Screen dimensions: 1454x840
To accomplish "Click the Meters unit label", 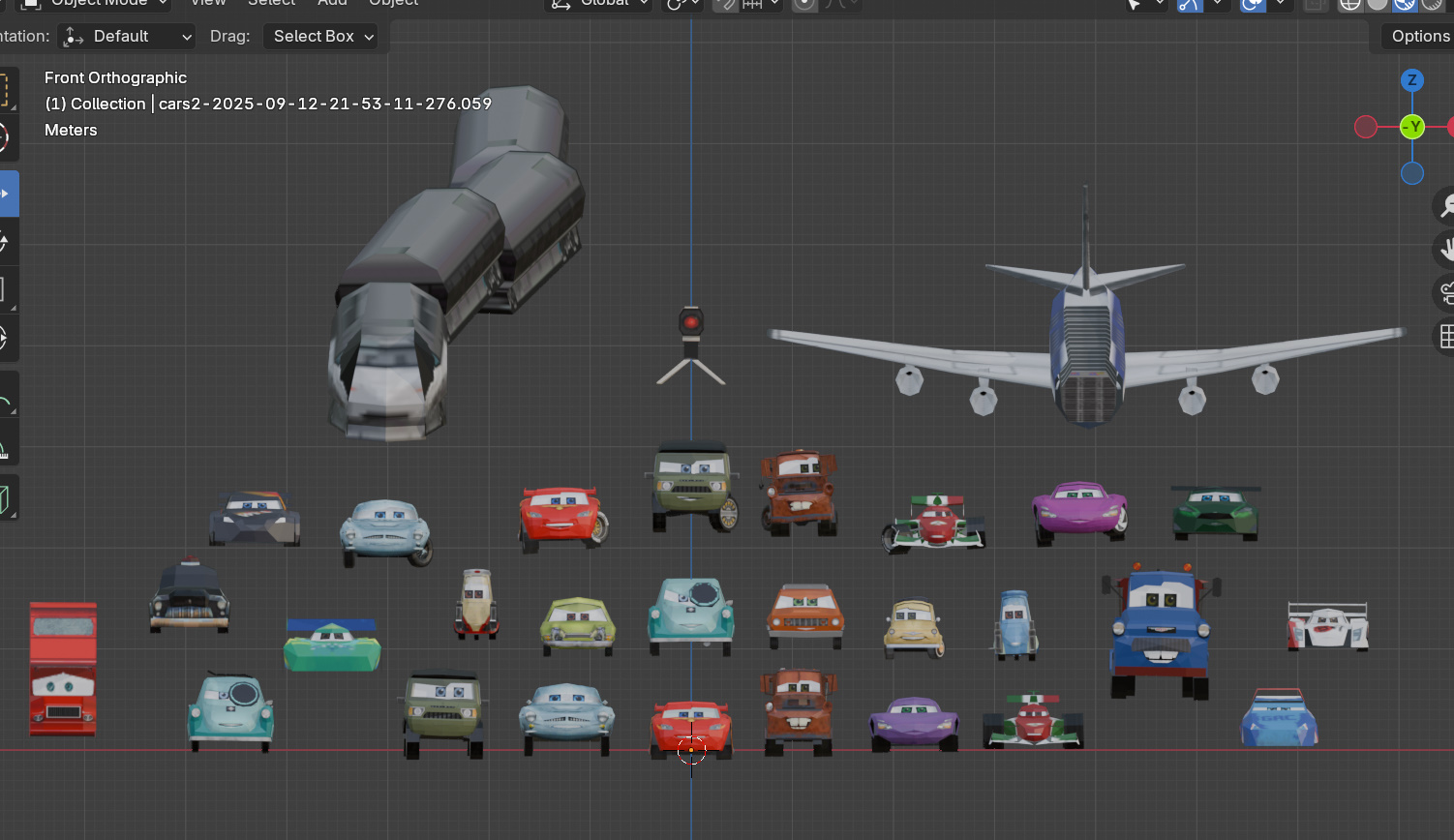I will coord(71,130).
